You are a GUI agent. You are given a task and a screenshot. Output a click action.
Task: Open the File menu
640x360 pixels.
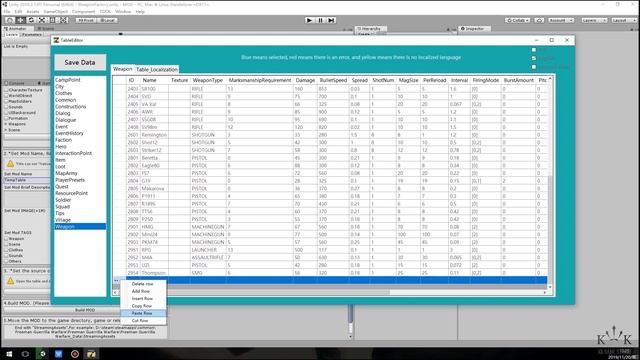pyautogui.click(x=7, y=11)
